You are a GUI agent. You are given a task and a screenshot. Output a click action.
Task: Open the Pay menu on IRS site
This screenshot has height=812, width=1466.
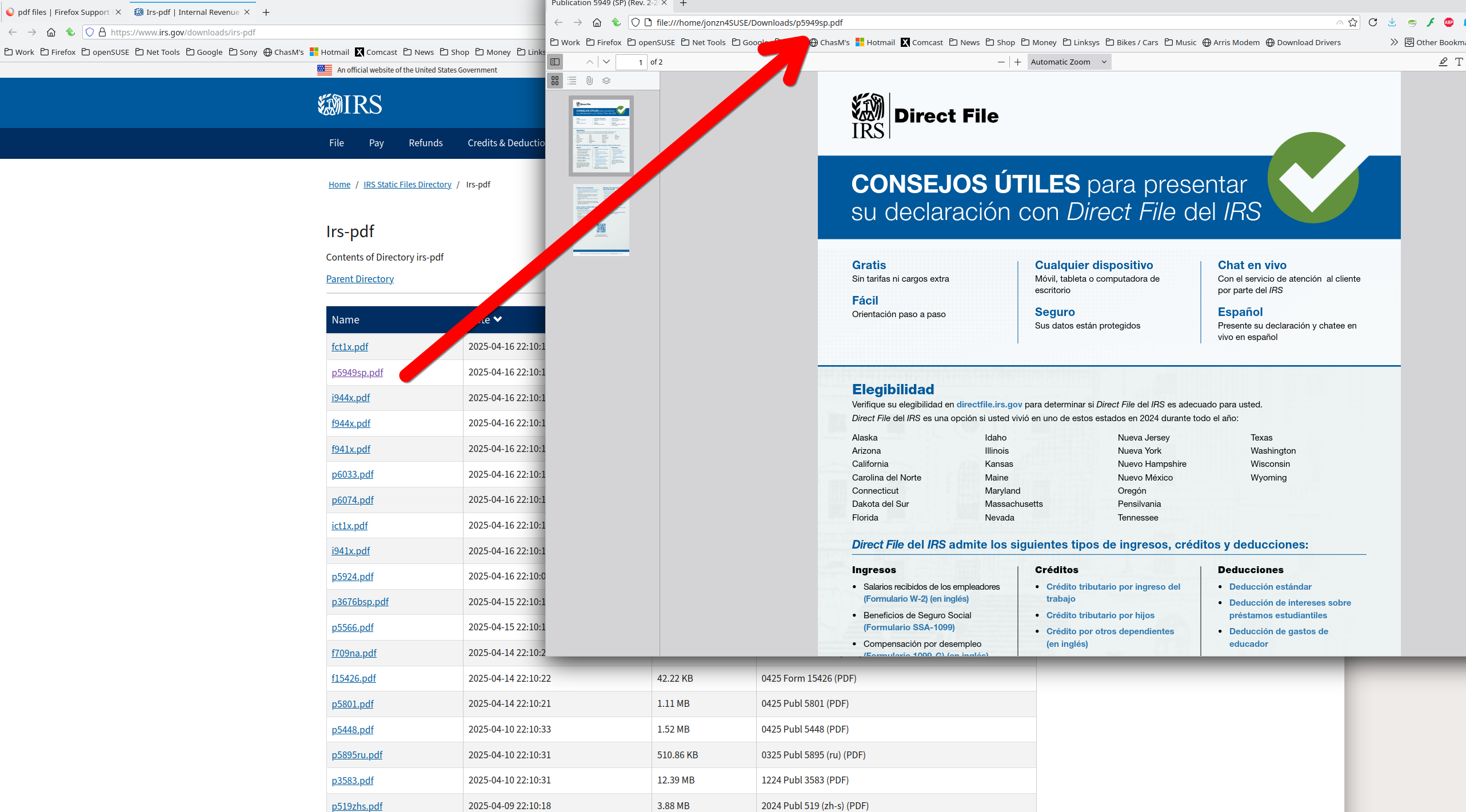[x=376, y=143]
